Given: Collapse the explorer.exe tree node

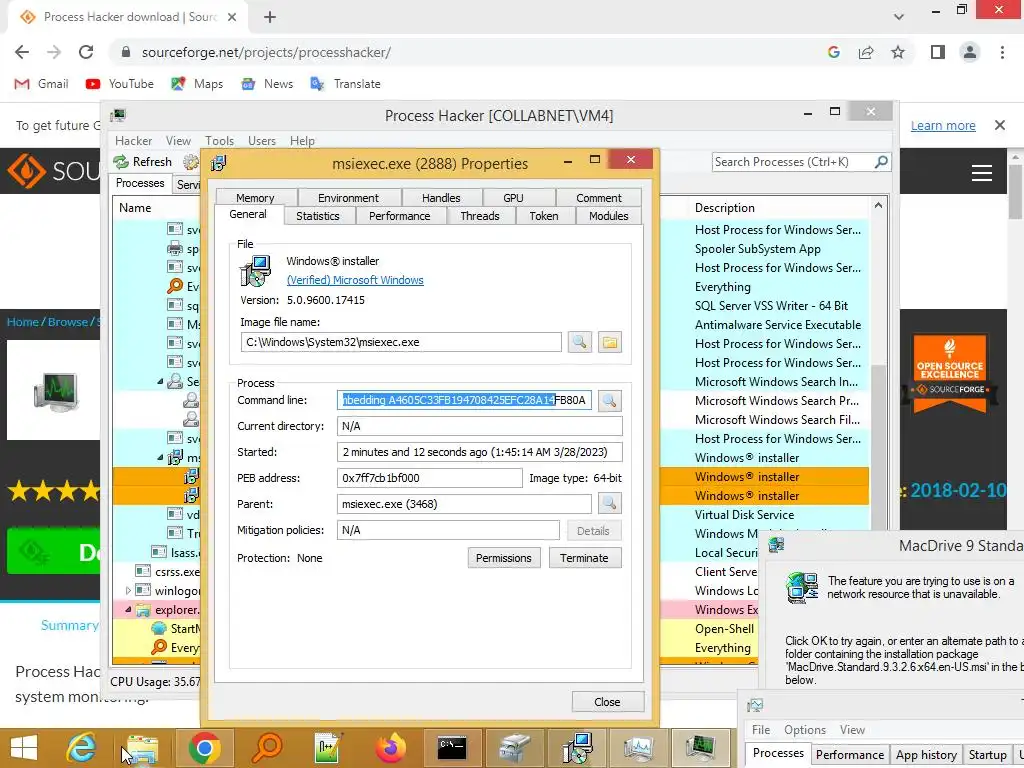Looking at the screenshot, I should [129, 610].
